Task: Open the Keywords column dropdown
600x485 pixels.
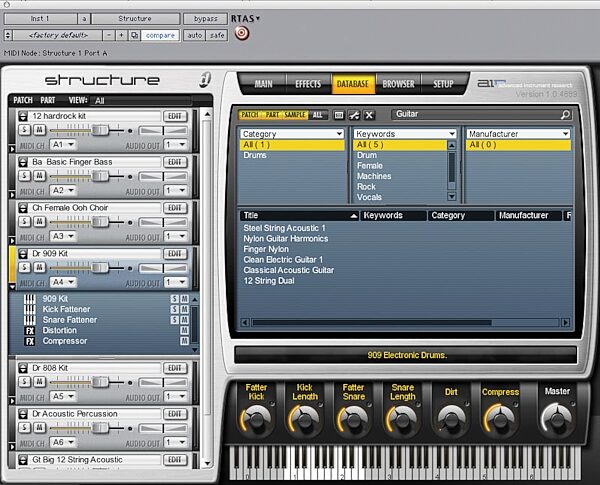Action: tap(405, 134)
